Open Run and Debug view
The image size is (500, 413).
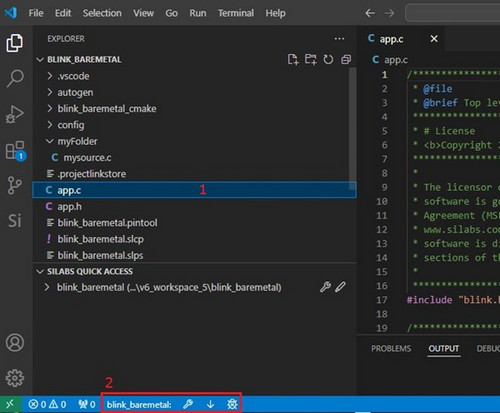click(x=15, y=114)
